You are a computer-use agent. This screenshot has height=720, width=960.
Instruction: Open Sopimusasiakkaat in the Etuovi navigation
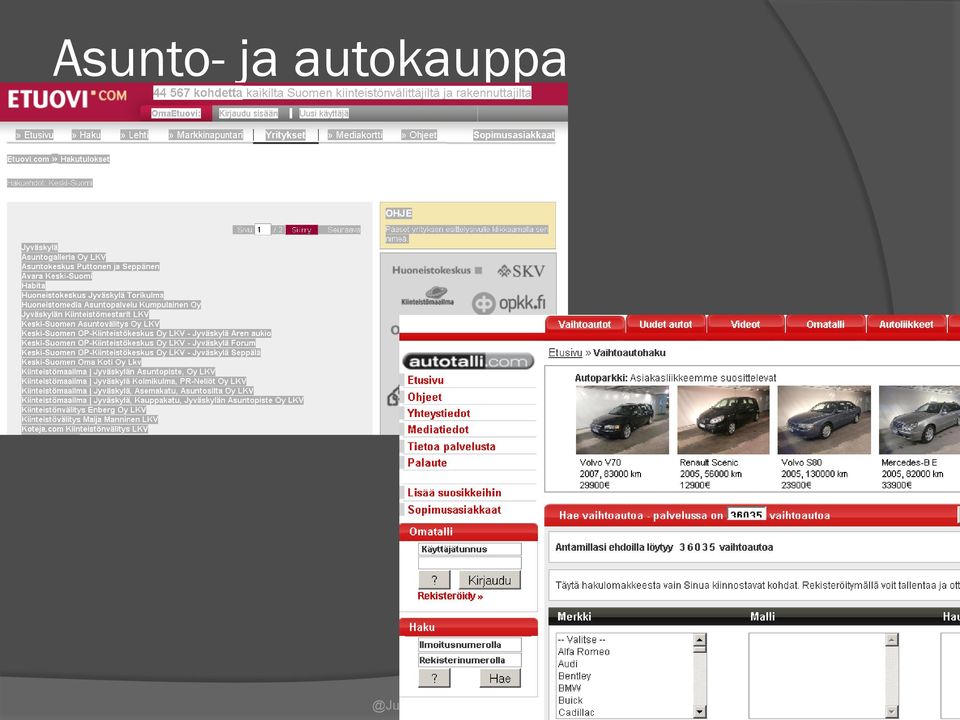(514, 135)
